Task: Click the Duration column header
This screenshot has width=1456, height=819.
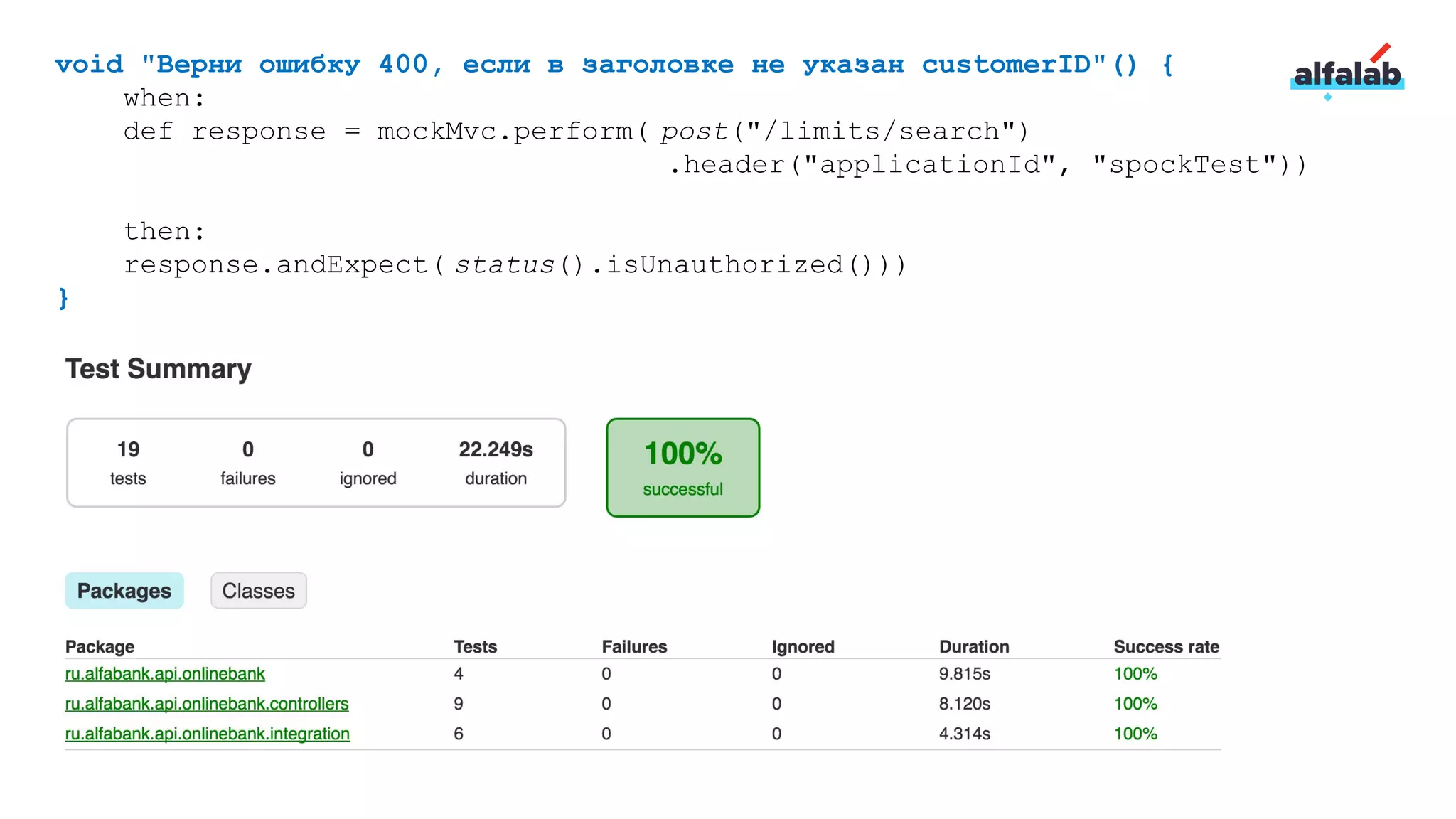Action: point(974,646)
